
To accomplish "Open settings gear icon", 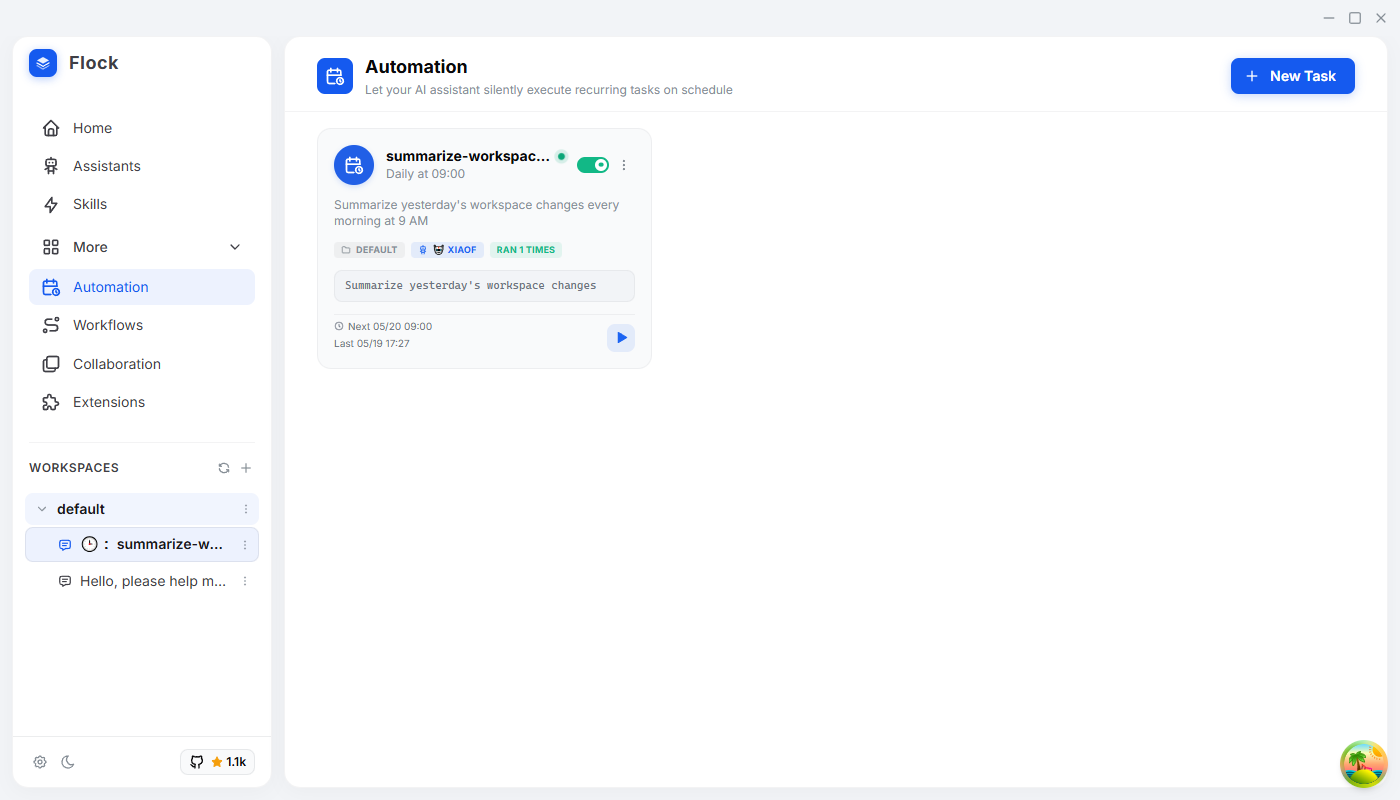I will [40, 762].
